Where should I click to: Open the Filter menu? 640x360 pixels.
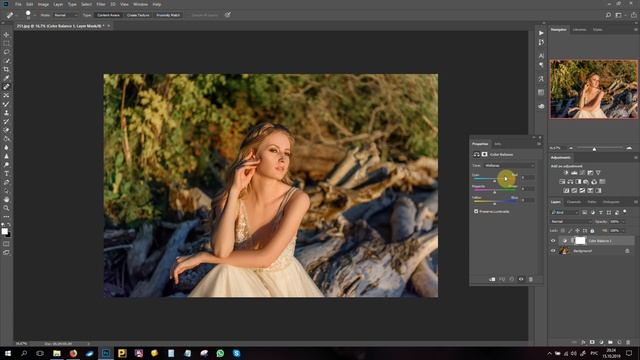pyautogui.click(x=101, y=4)
